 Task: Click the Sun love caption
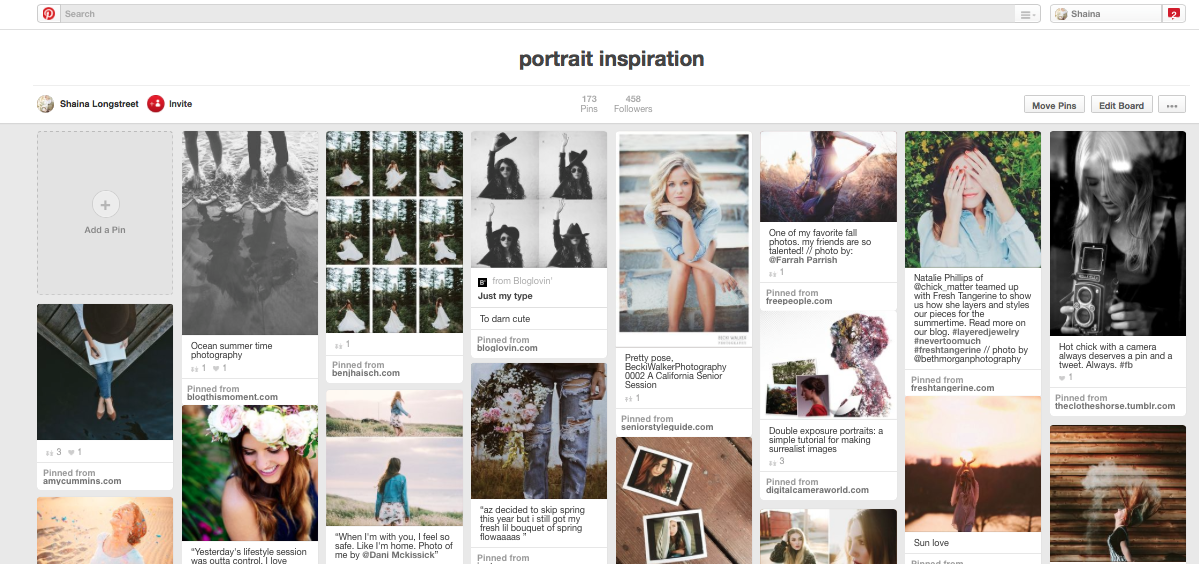point(931,543)
